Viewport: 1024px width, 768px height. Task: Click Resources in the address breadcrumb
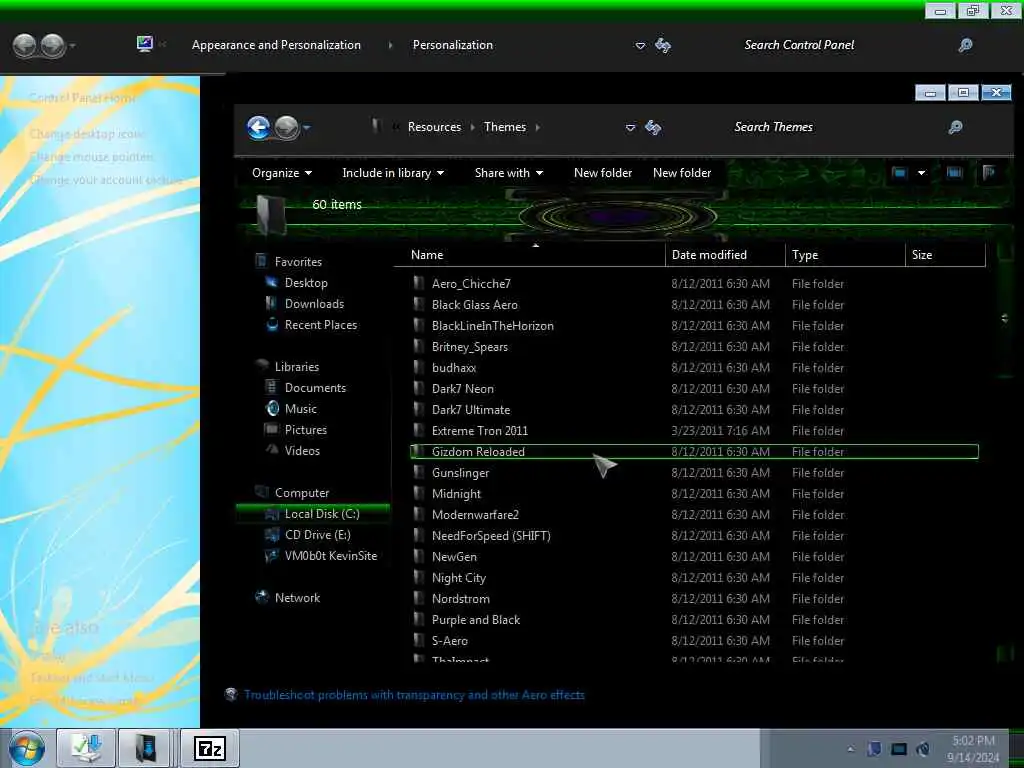pyautogui.click(x=434, y=127)
